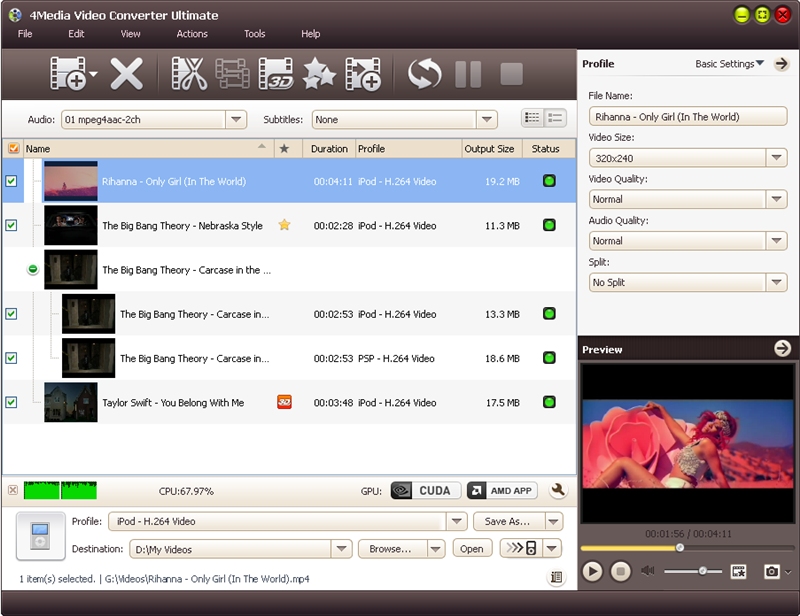Viewport: 800px width, 616px height.
Task: Take a snapshot with camera icon
Action: click(x=771, y=571)
